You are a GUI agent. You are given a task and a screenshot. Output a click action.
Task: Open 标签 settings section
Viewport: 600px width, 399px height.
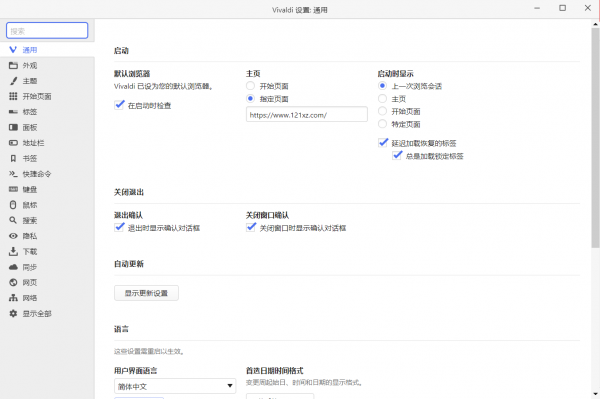click(47, 112)
